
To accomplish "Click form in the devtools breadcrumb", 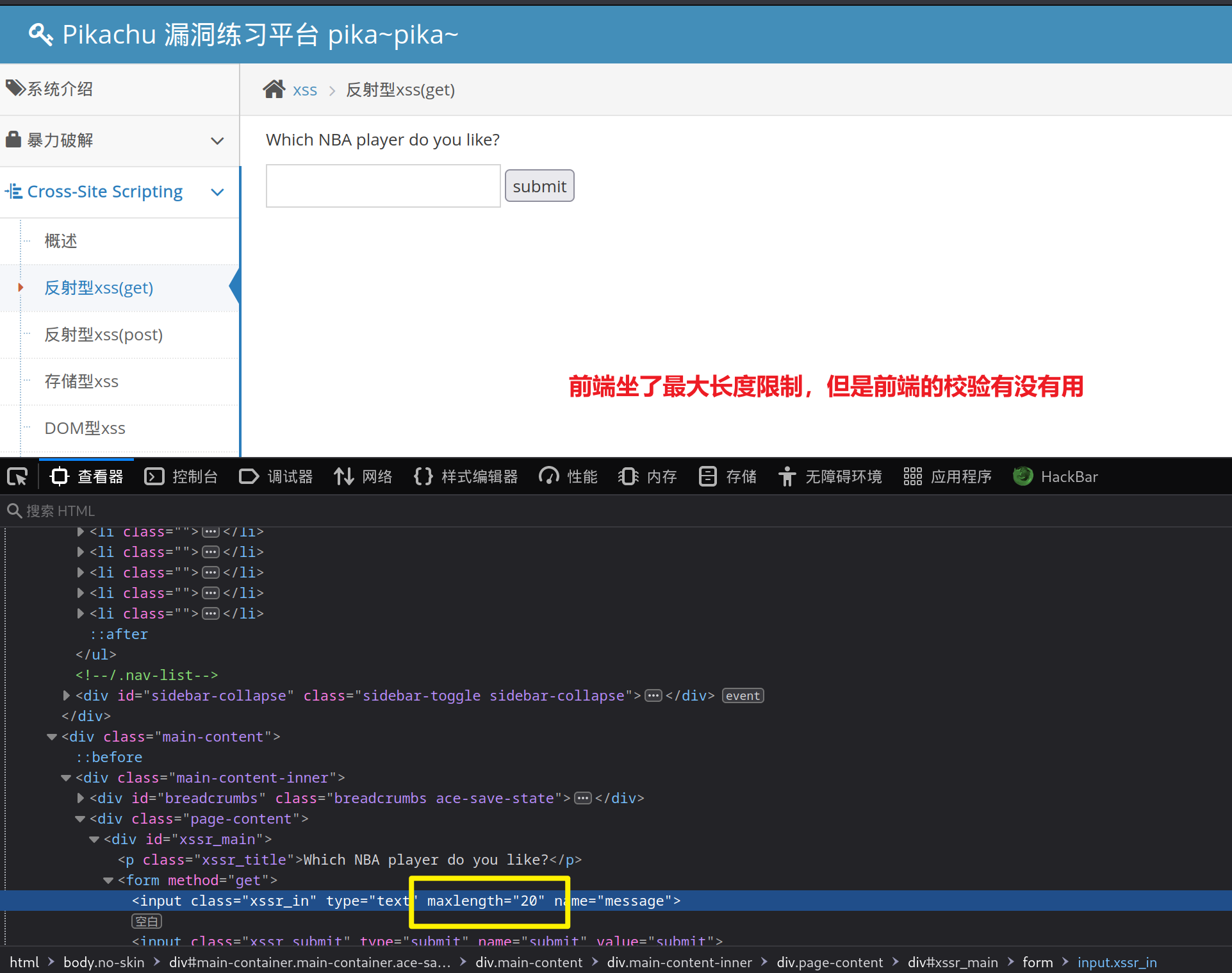I will coord(1037,962).
